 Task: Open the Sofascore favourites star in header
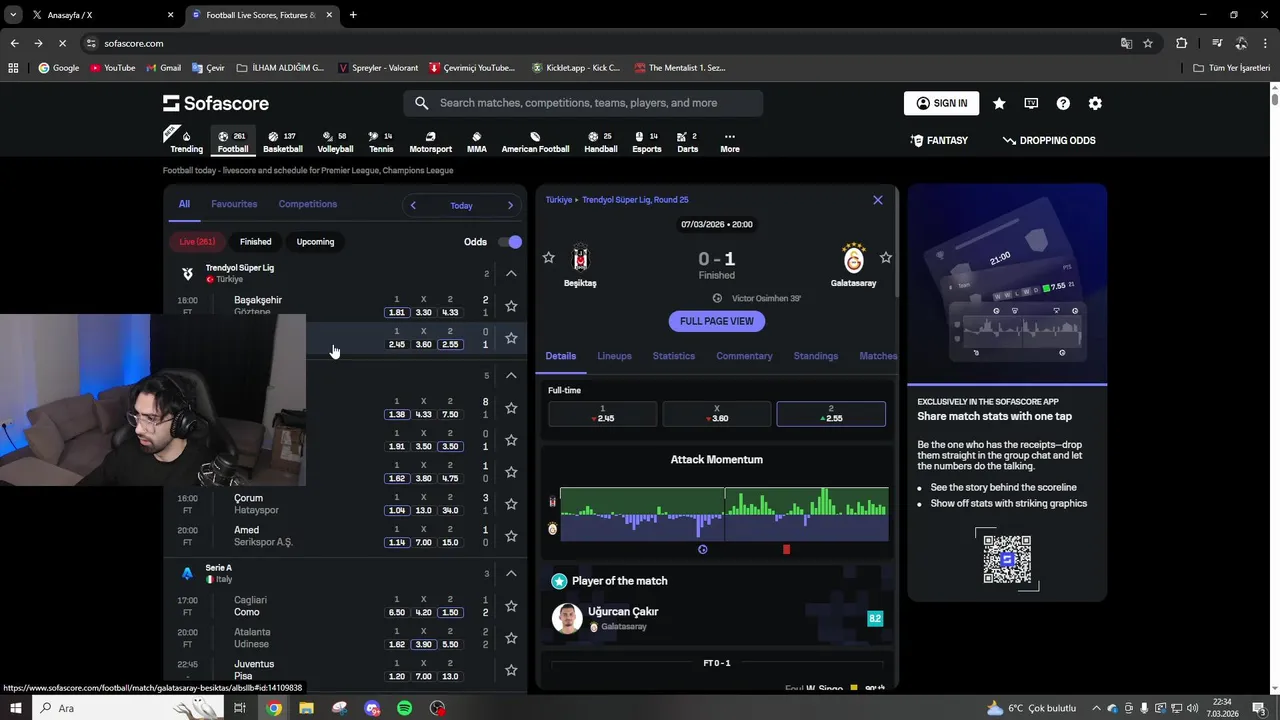click(x=999, y=103)
